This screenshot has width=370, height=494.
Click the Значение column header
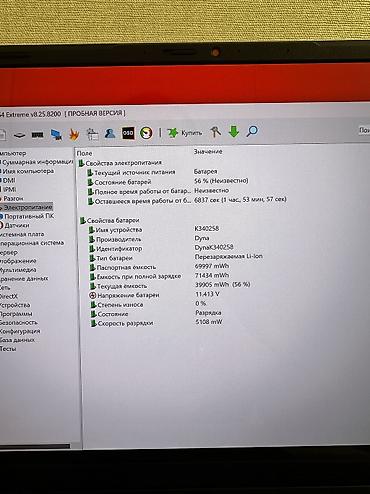[x=208, y=151]
